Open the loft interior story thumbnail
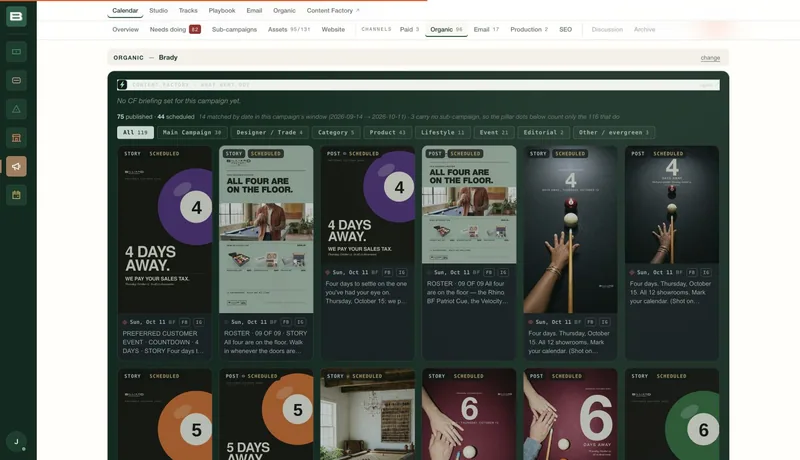 (x=367, y=415)
